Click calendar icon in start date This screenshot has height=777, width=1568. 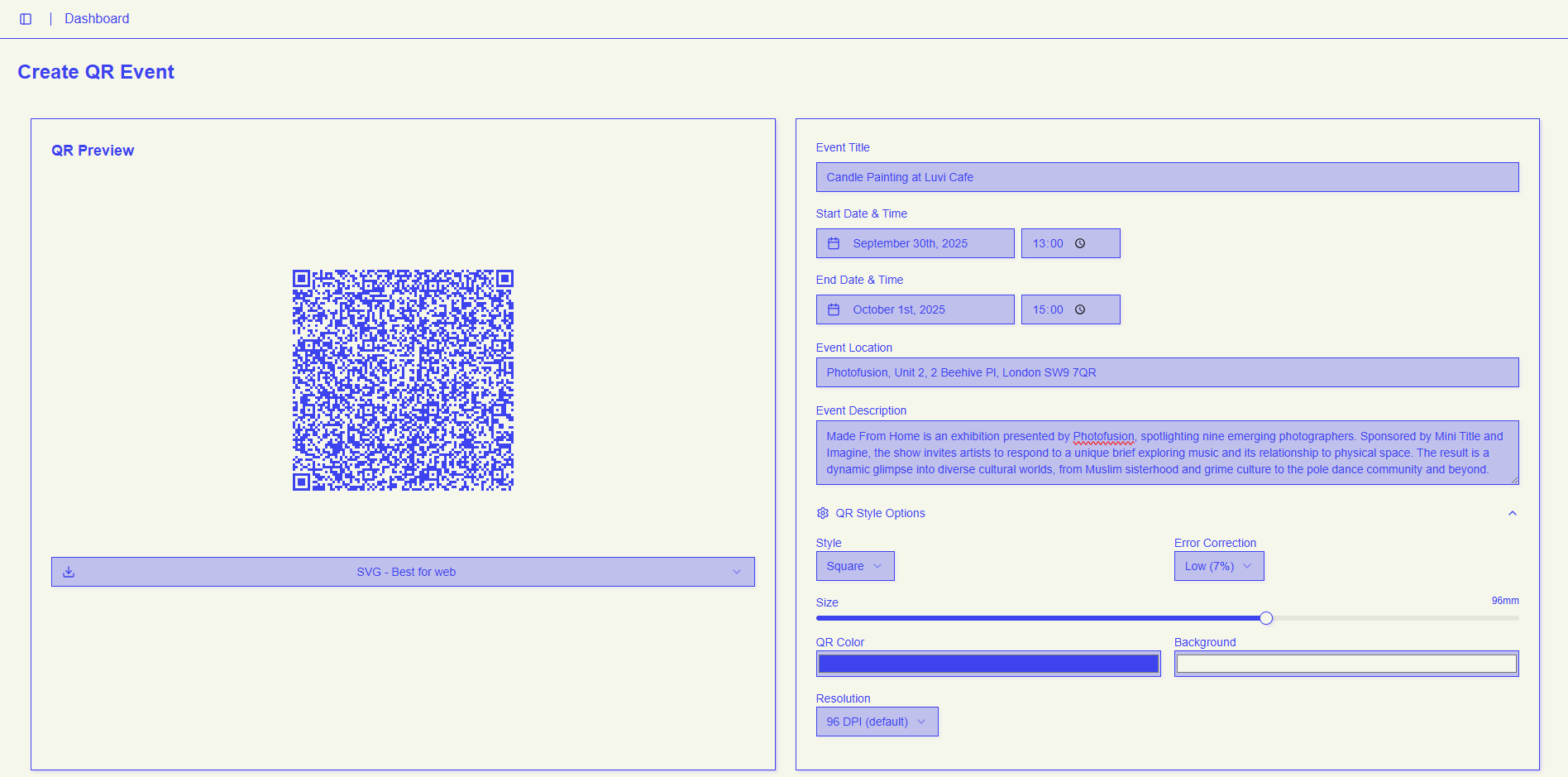coord(834,243)
